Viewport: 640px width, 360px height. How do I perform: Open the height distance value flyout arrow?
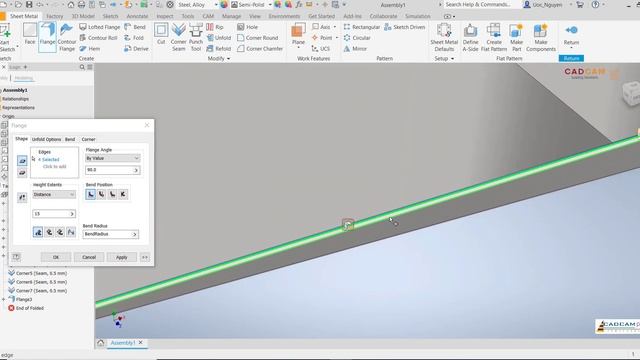(72, 214)
